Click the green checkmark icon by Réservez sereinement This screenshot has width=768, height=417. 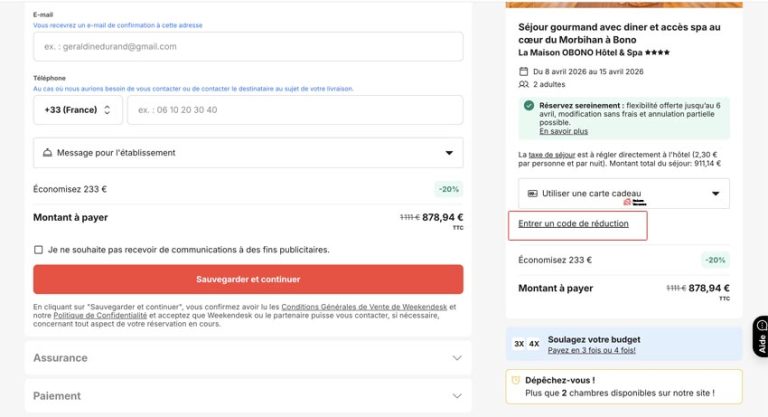click(529, 105)
